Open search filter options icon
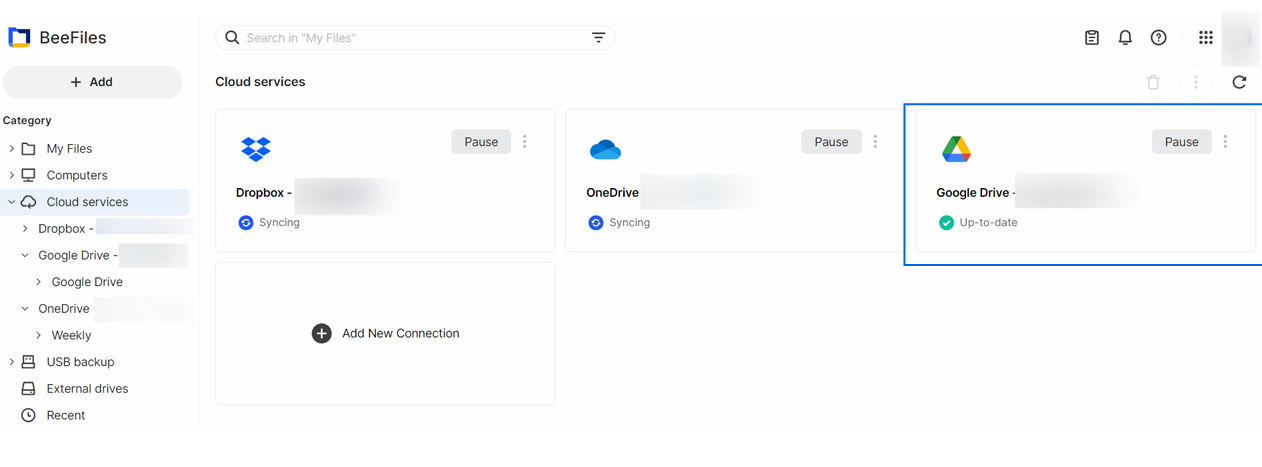The height and width of the screenshot is (467, 1262). point(598,38)
